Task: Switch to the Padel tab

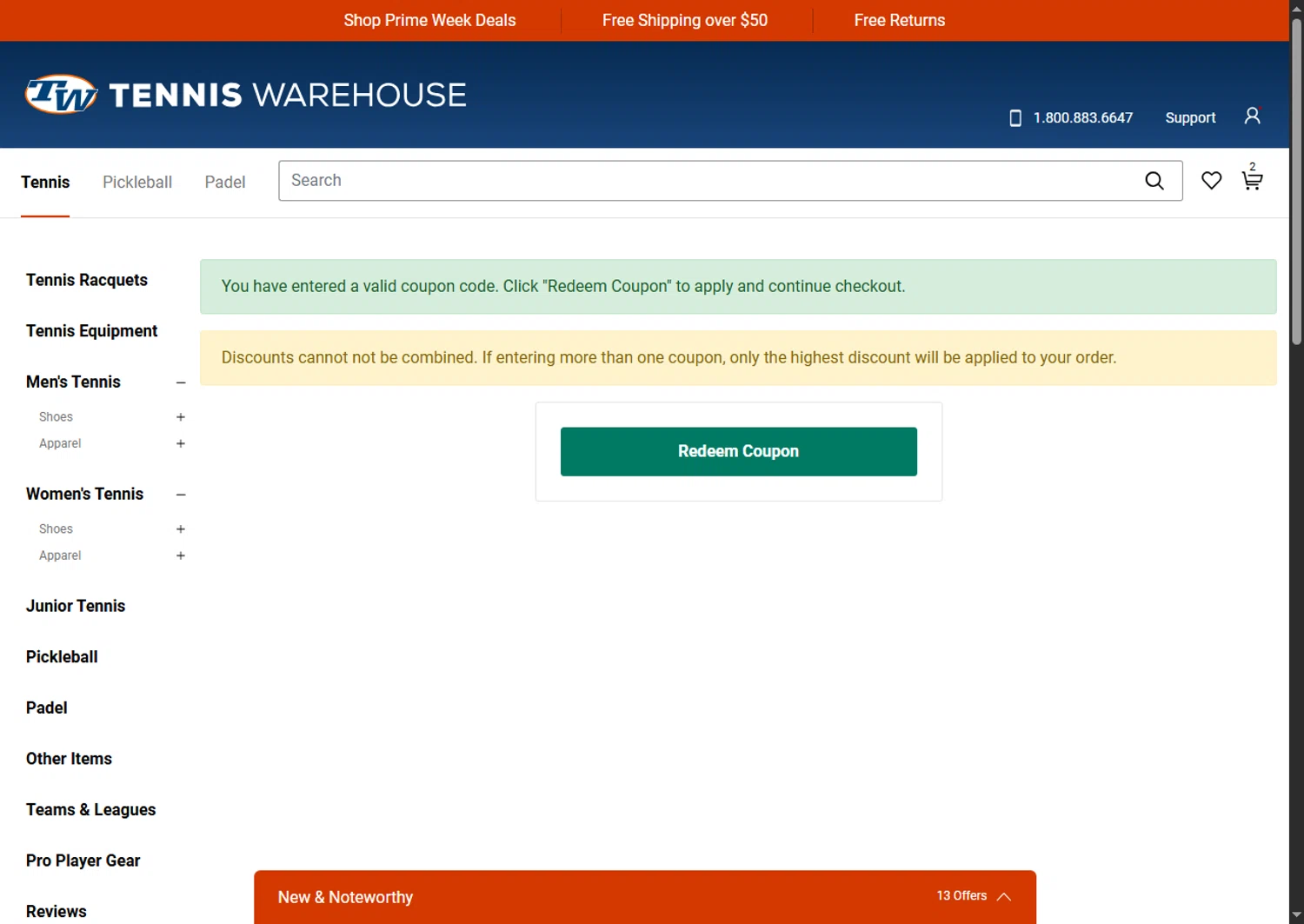Action: pyautogui.click(x=225, y=182)
